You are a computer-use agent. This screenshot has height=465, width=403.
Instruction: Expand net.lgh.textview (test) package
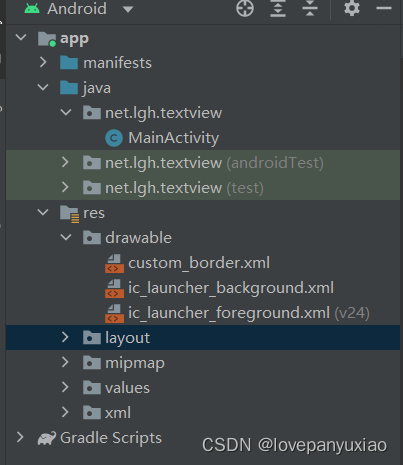click(x=65, y=187)
